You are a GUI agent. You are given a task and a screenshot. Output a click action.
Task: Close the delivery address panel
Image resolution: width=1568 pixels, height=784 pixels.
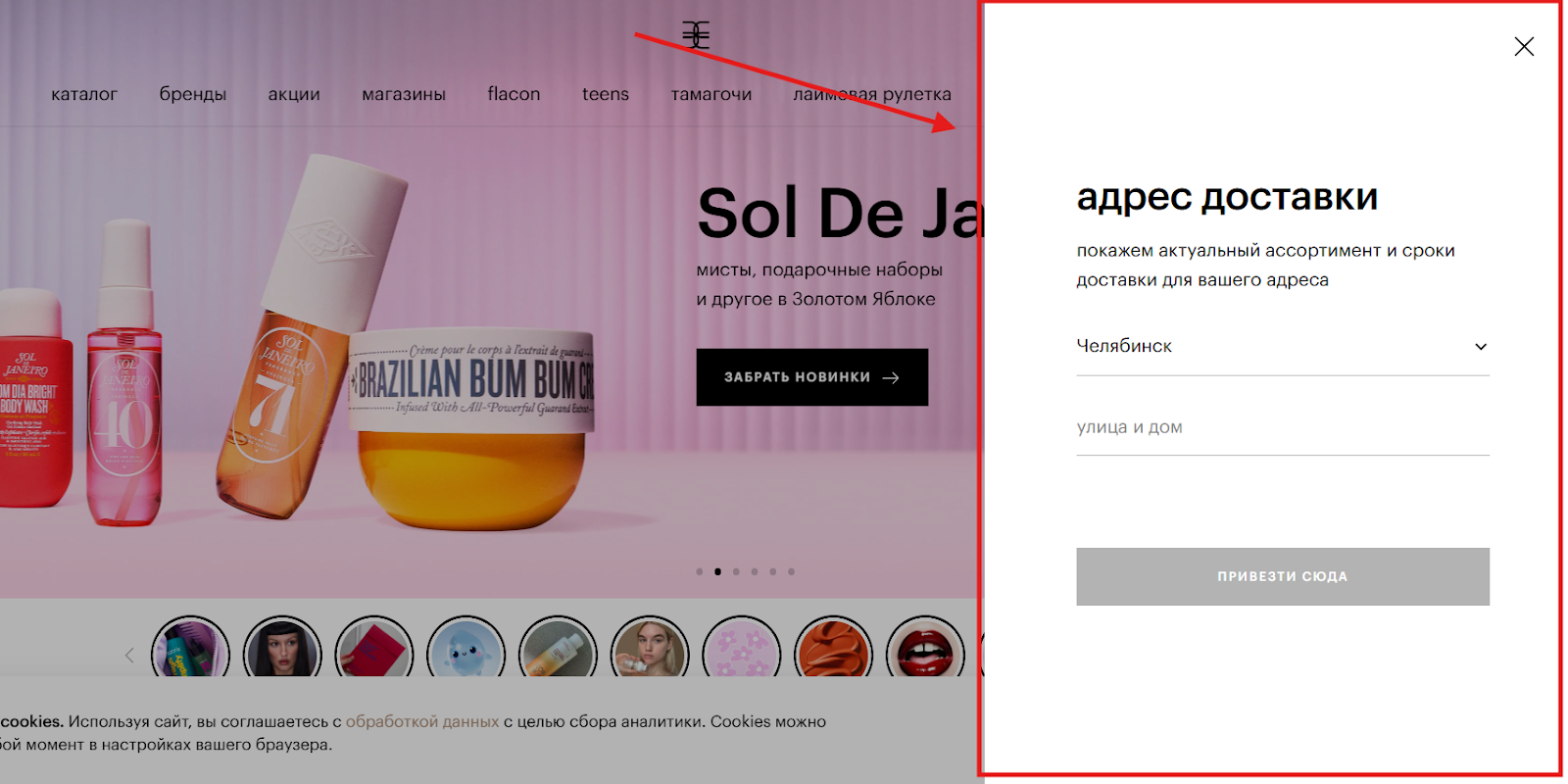[1523, 46]
